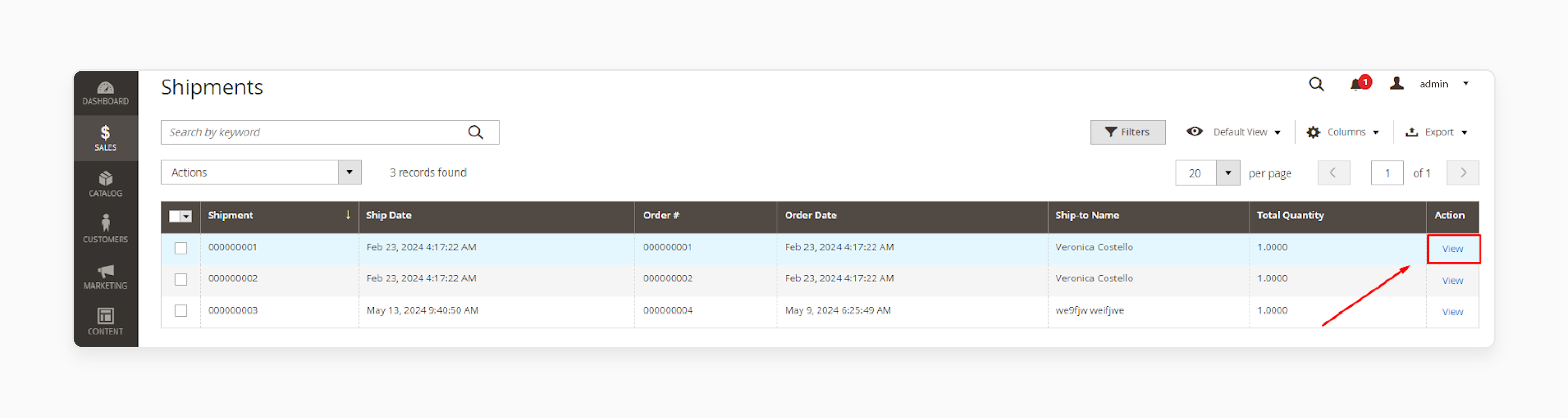Click ship-to name we9fjw weifjwe
The height and width of the screenshot is (418, 1568).
(1089, 310)
